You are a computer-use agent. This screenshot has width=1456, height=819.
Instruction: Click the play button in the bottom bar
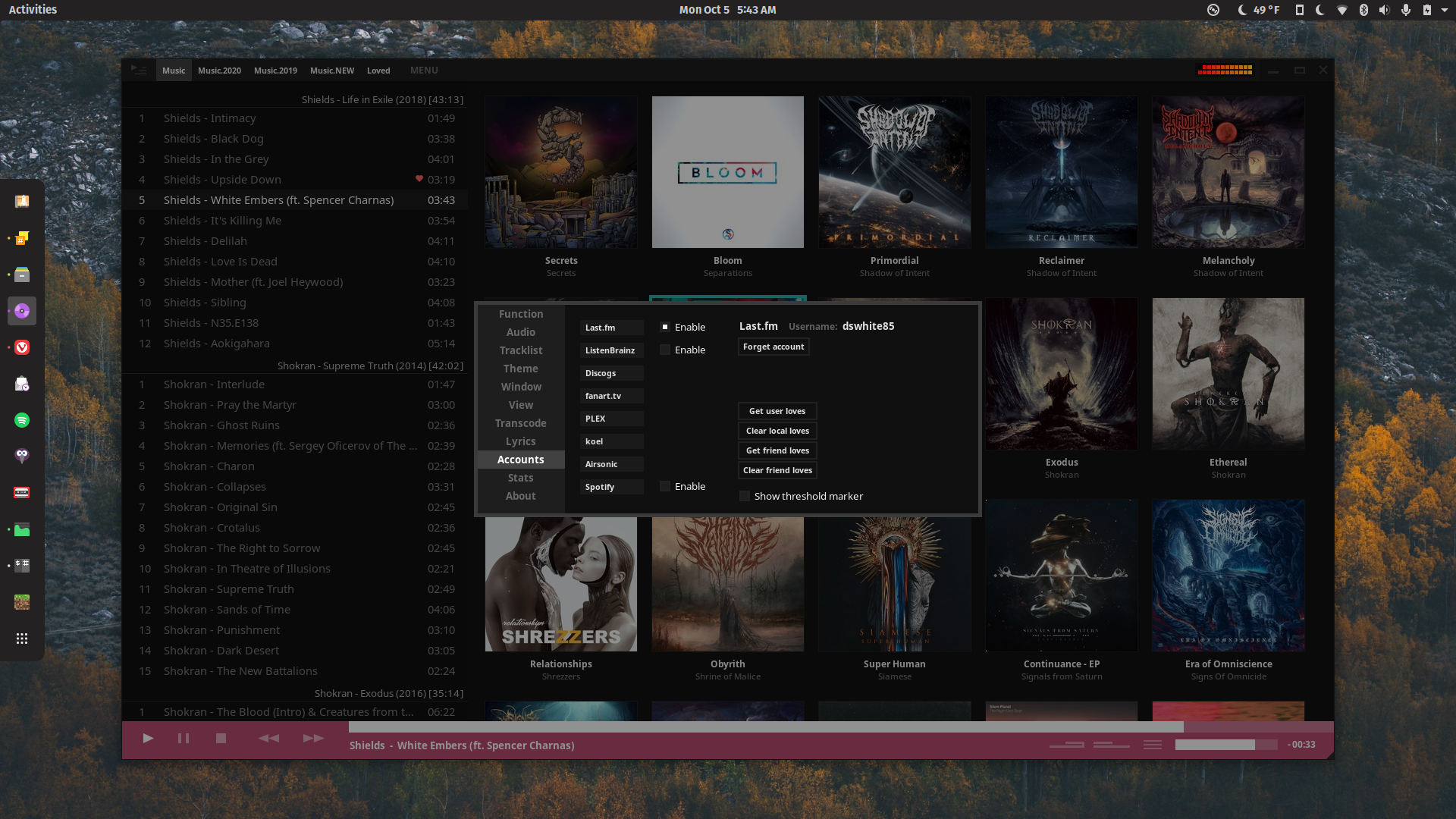coord(148,738)
